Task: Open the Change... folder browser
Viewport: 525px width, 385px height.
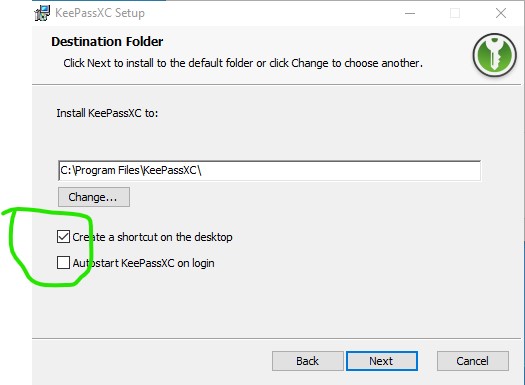Action: [94, 197]
